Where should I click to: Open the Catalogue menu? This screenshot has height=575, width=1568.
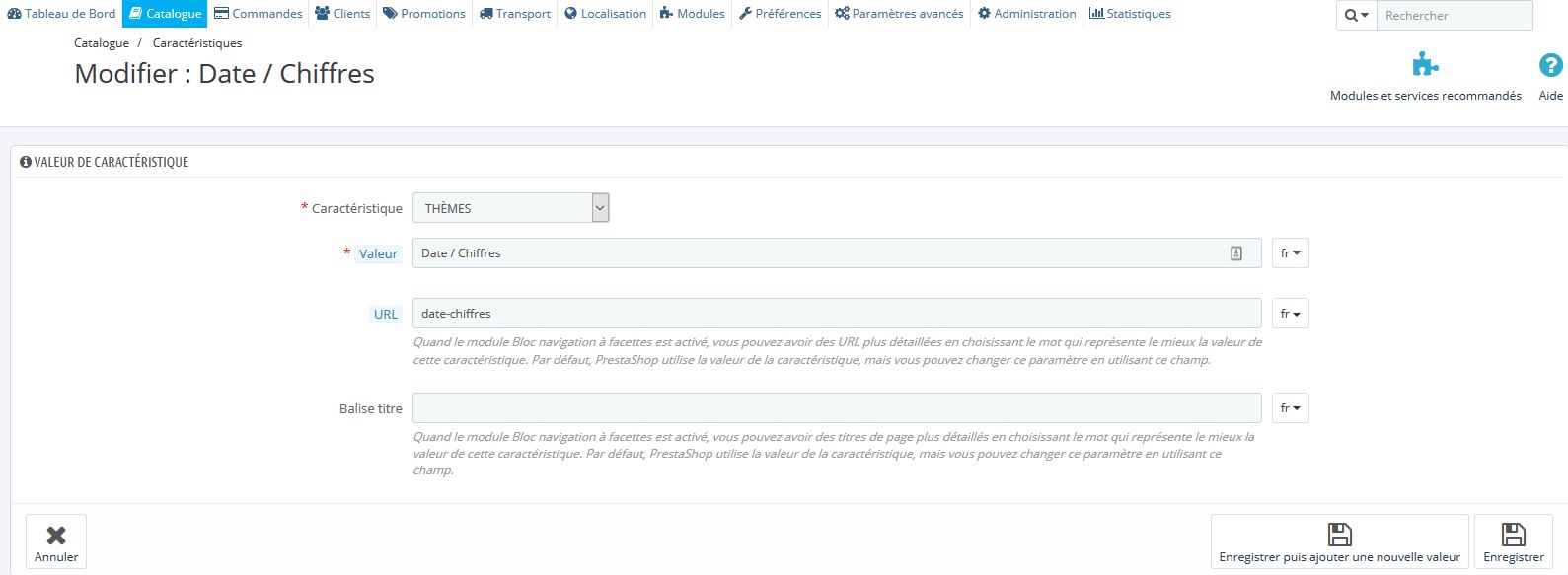pos(165,14)
